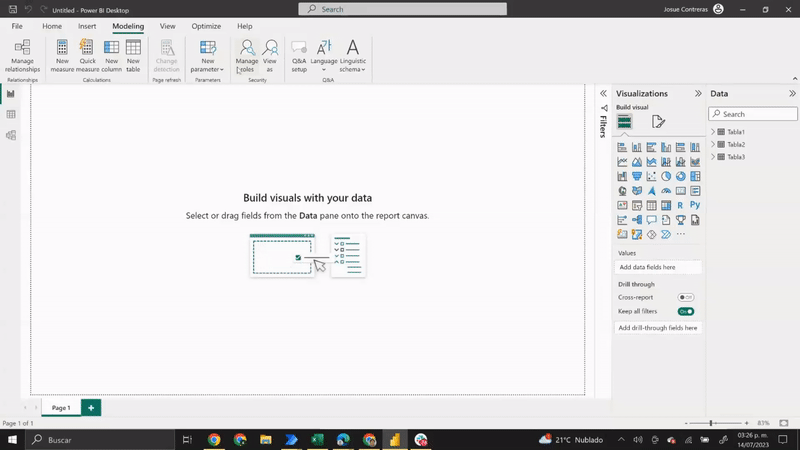
Task: Select the Slicer visual
Action: [637, 205]
